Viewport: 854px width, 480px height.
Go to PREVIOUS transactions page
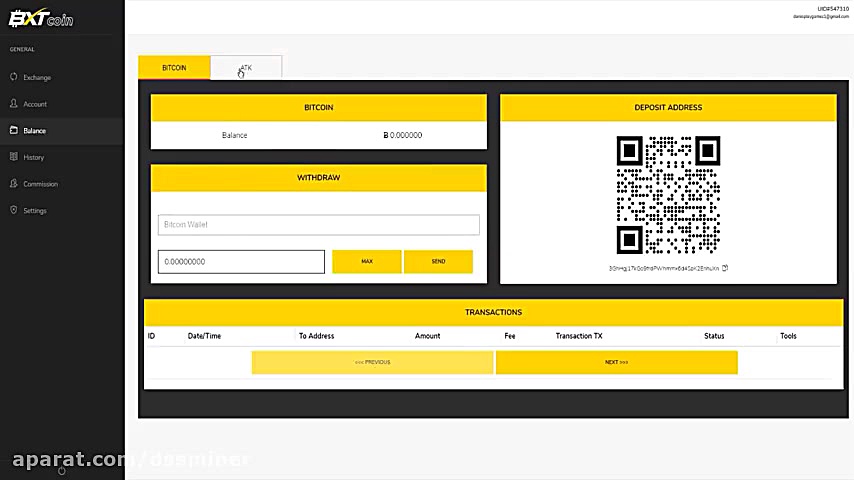click(x=373, y=362)
